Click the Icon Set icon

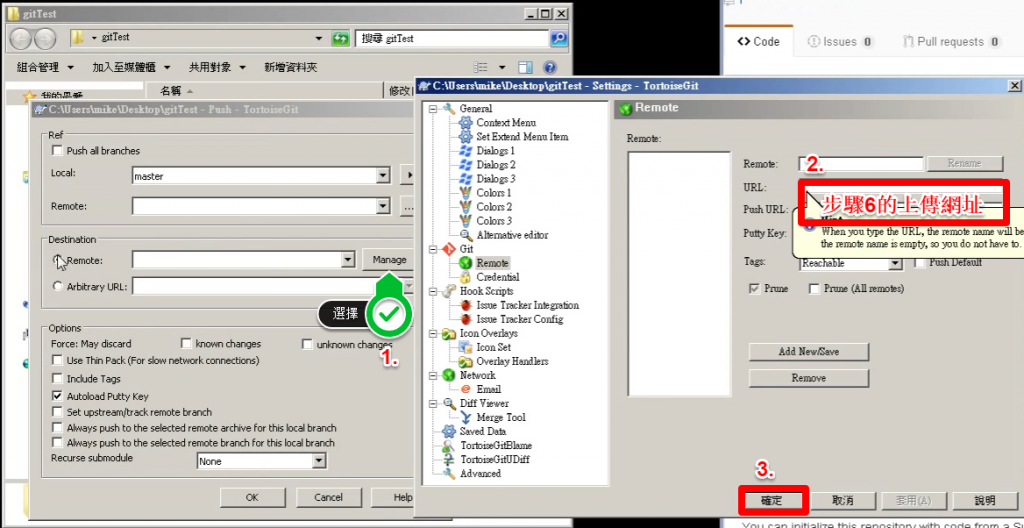(465, 347)
